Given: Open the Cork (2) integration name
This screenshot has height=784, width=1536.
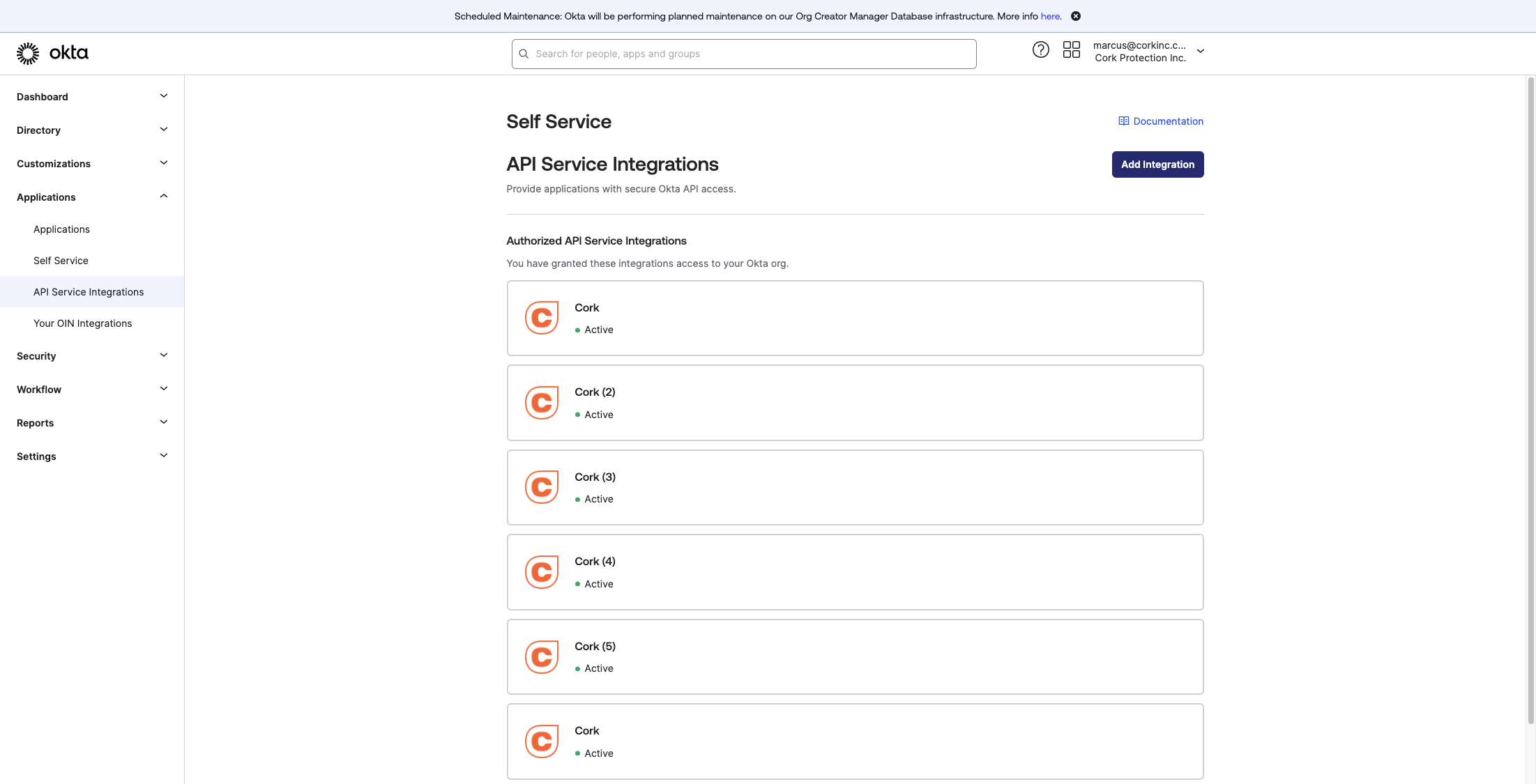Looking at the screenshot, I should (x=595, y=392).
